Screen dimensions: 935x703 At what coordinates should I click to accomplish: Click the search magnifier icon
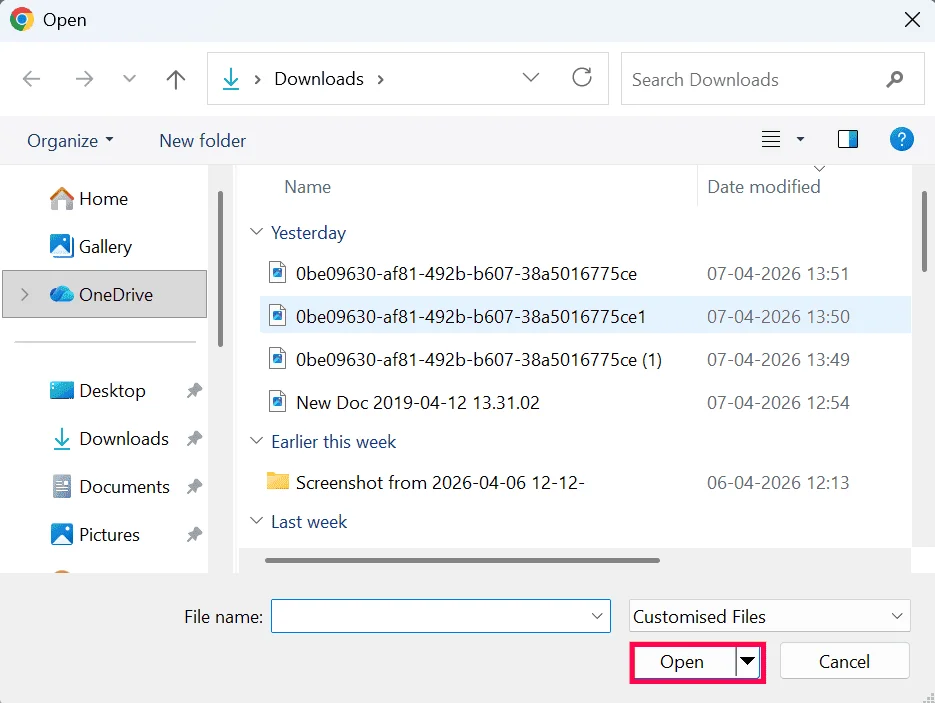[x=894, y=79]
